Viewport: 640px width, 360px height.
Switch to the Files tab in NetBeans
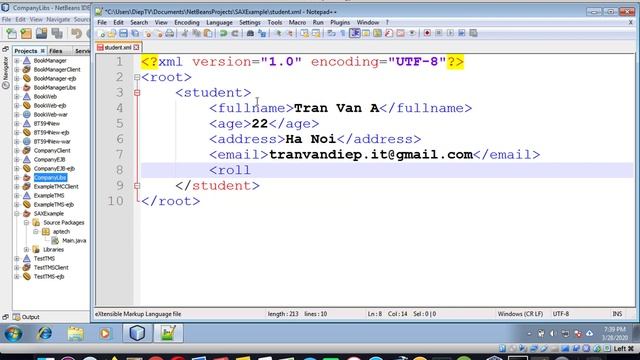click(x=56, y=51)
